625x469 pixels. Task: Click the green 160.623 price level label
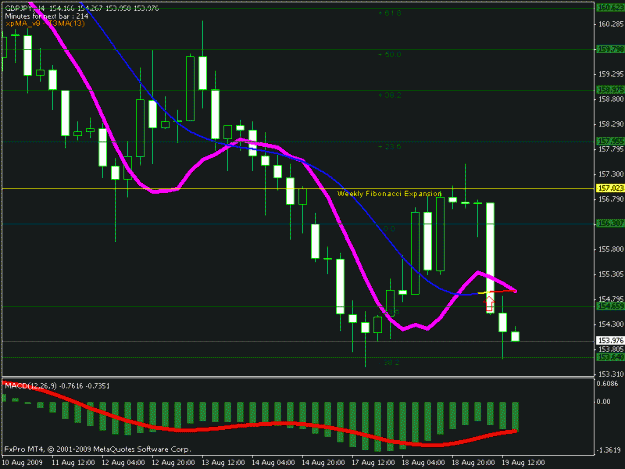pyautogui.click(x=610, y=8)
